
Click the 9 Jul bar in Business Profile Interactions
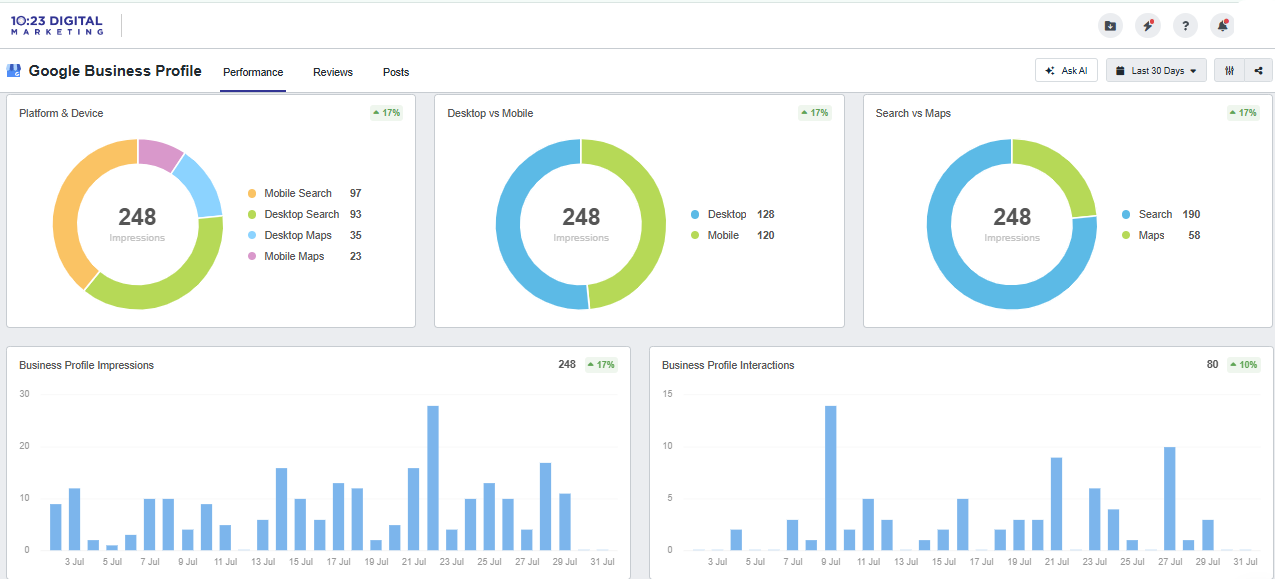[830, 478]
